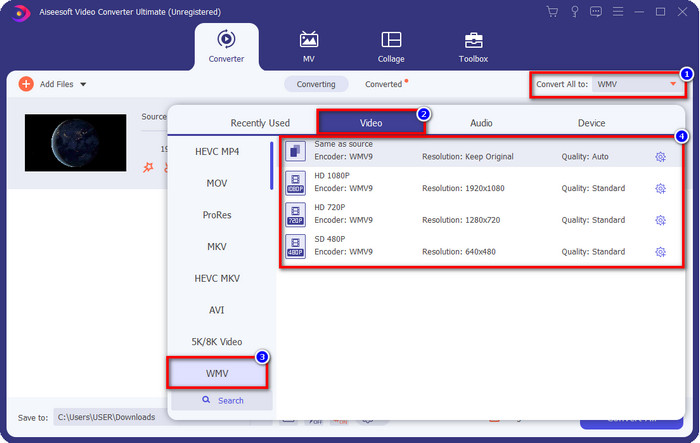Choose HEVC MKV format
Screen dimensions: 700x443
(x=217, y=278)
